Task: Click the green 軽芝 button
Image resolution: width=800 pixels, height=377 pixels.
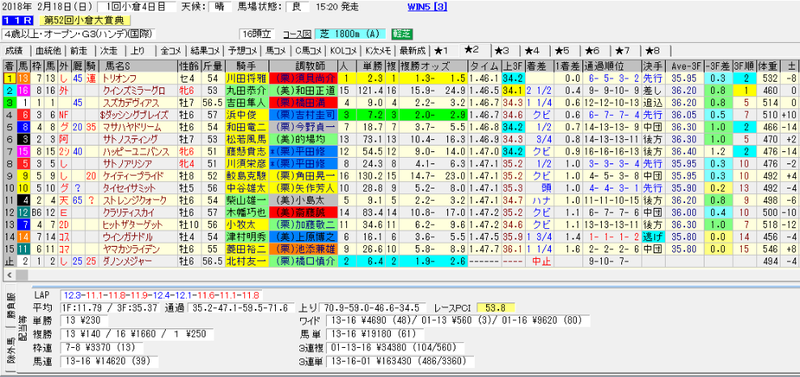Action: point(402,34)
